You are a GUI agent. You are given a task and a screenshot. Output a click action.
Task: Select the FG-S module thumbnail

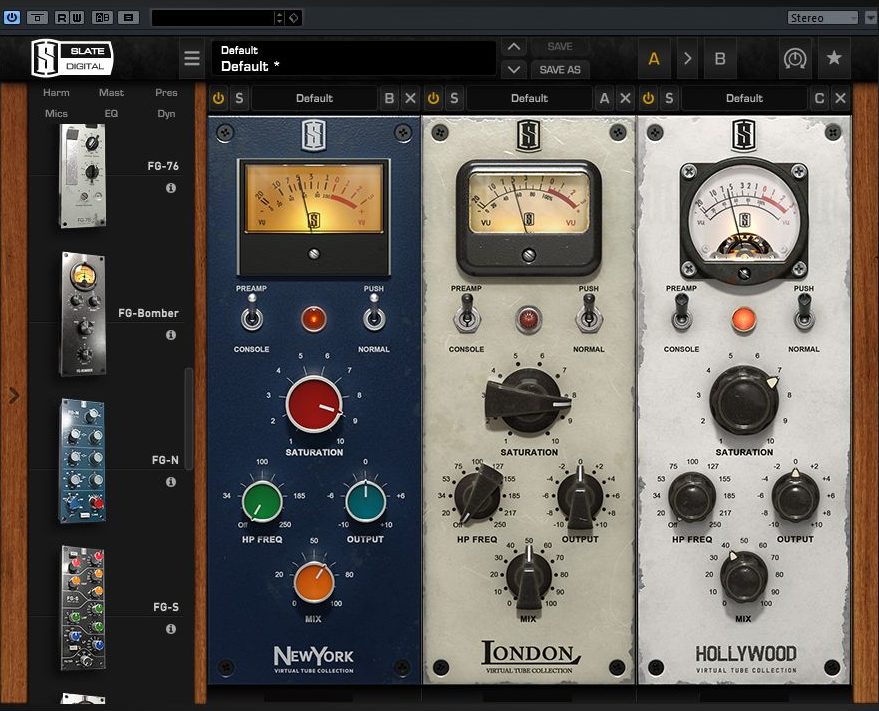tap(82, 607)
